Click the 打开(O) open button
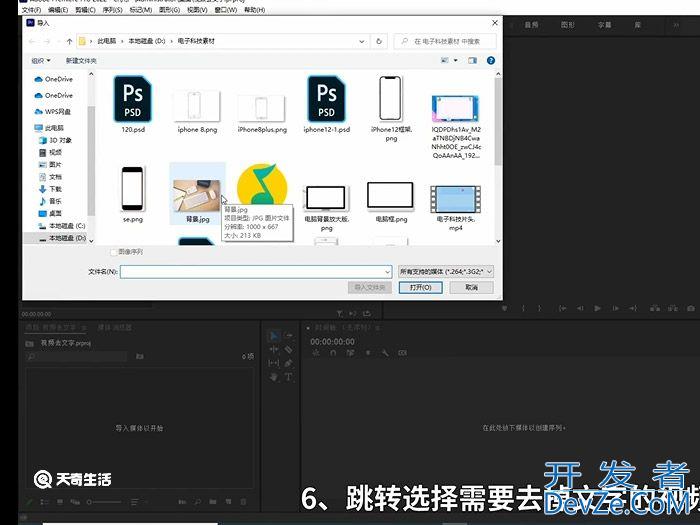700x525 pixels. (421, 287)
